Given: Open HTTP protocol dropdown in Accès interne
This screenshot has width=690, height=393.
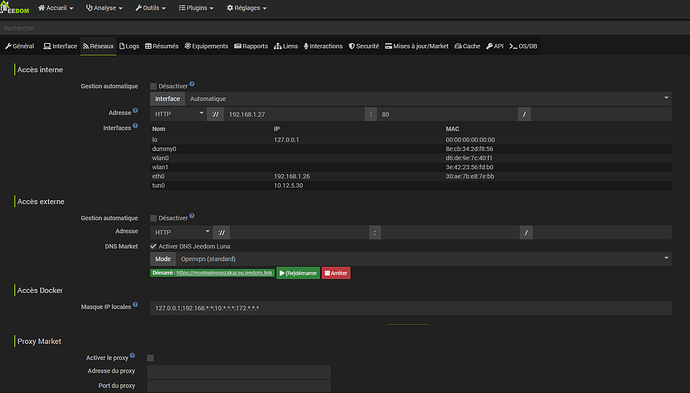Looking at the screenshot, I should (179, 114).
